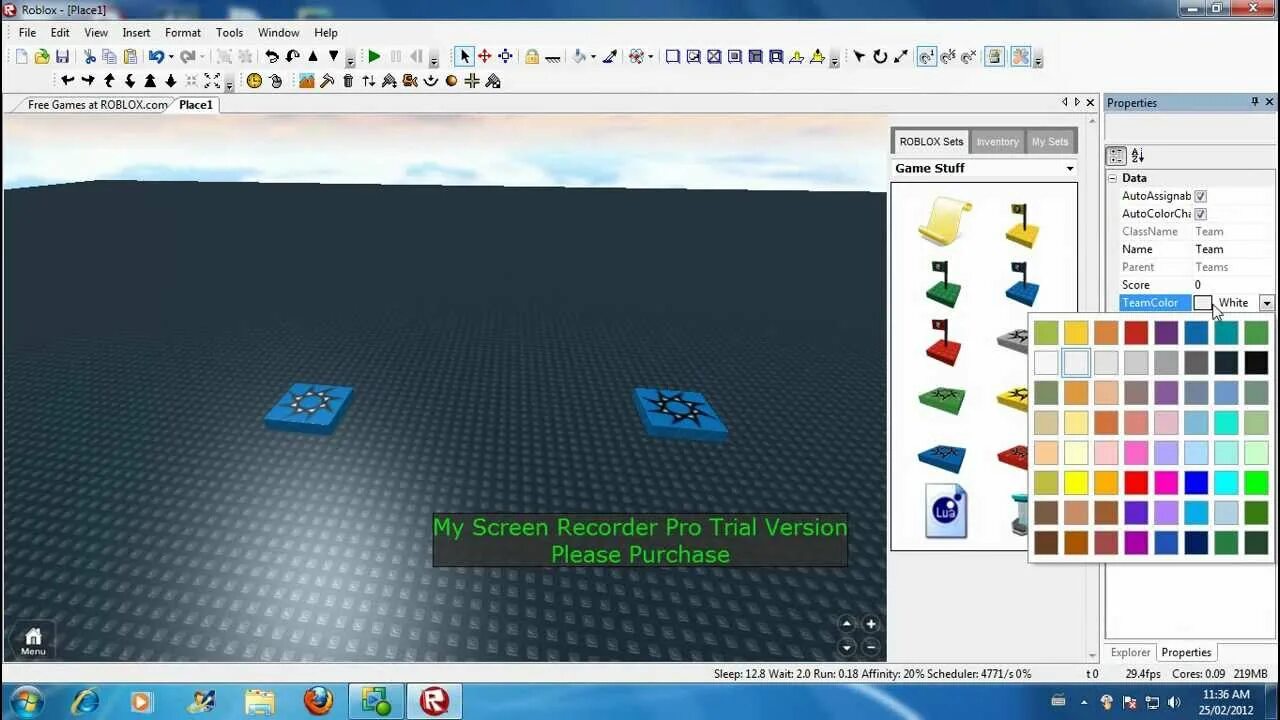Open the Format menu
The image size is (1280, 720).
(x=183, y=33)
